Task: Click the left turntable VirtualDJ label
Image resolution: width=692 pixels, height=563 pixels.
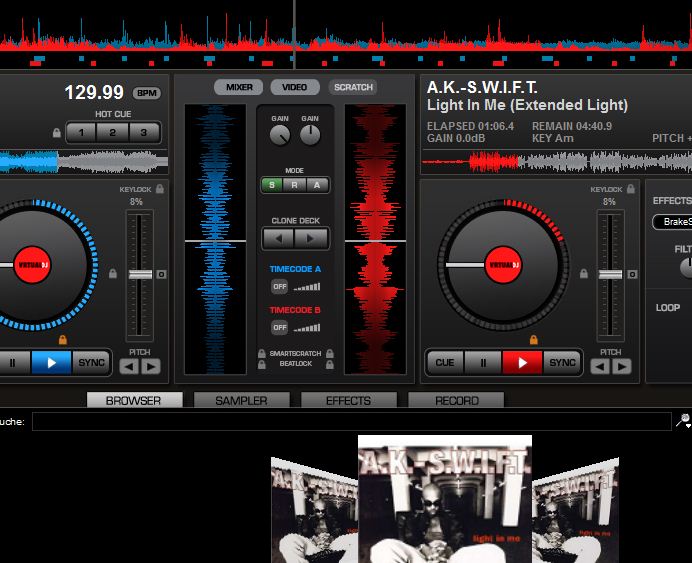Action: point(32,265)
